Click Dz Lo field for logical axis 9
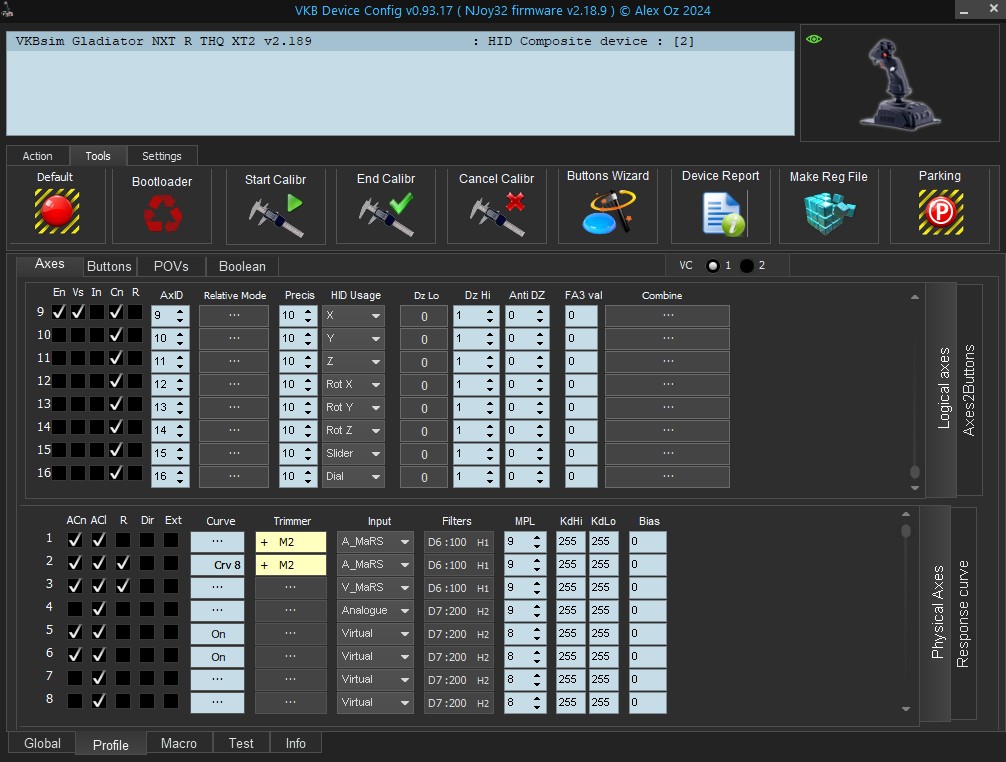The image size is (1006, 762). 424,316
